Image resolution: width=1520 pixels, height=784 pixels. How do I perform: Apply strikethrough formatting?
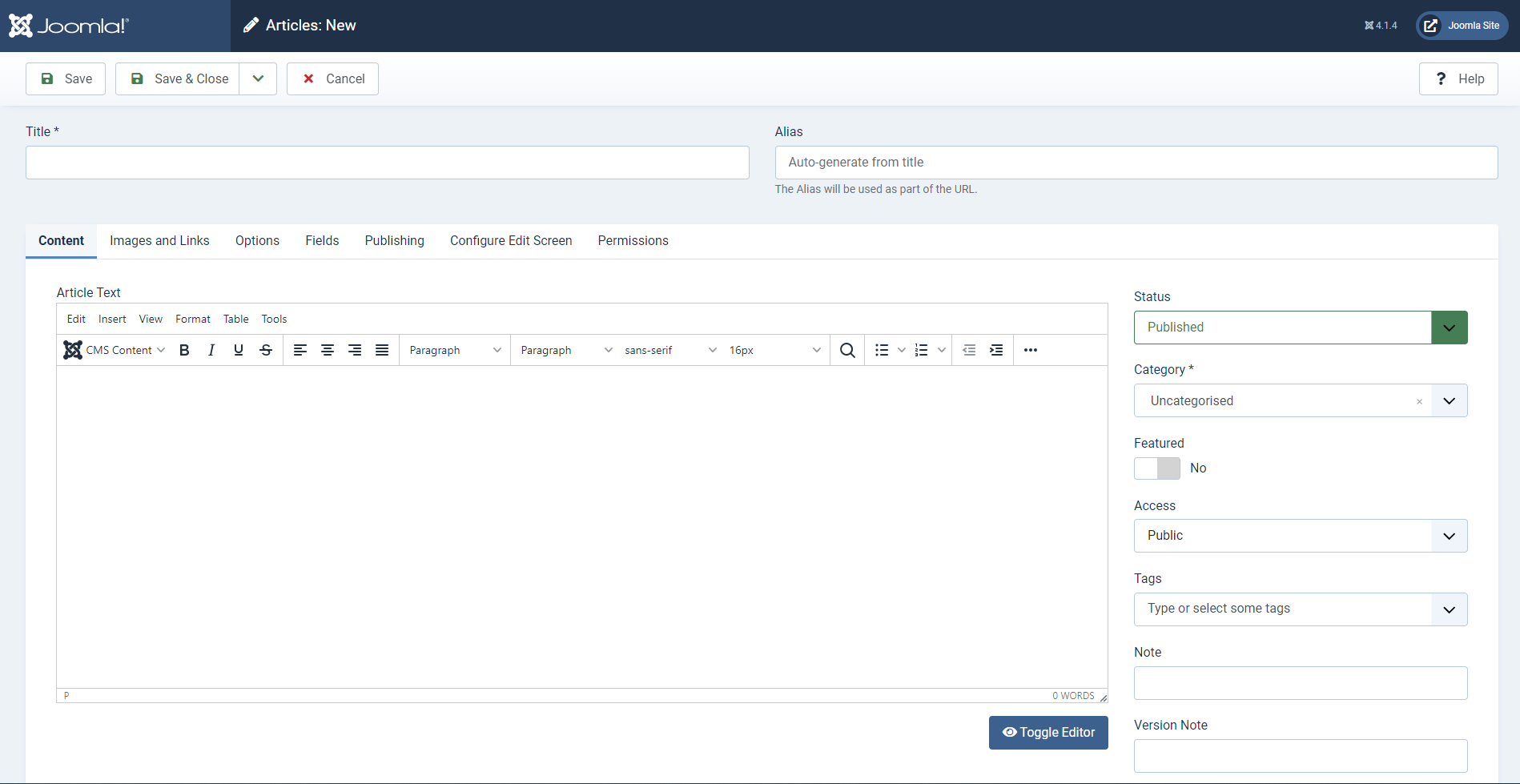click(266, 350)
